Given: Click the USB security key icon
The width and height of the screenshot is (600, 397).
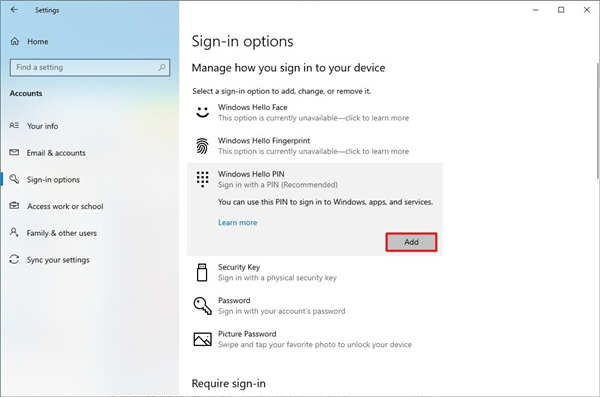Looking at the screenshot, I should coord(202,273).
